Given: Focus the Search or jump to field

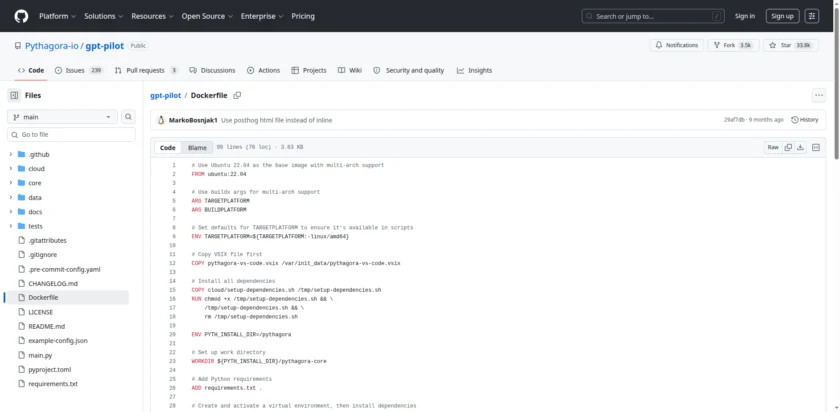Looking at the screenshot, I should (x=653, y=16).
